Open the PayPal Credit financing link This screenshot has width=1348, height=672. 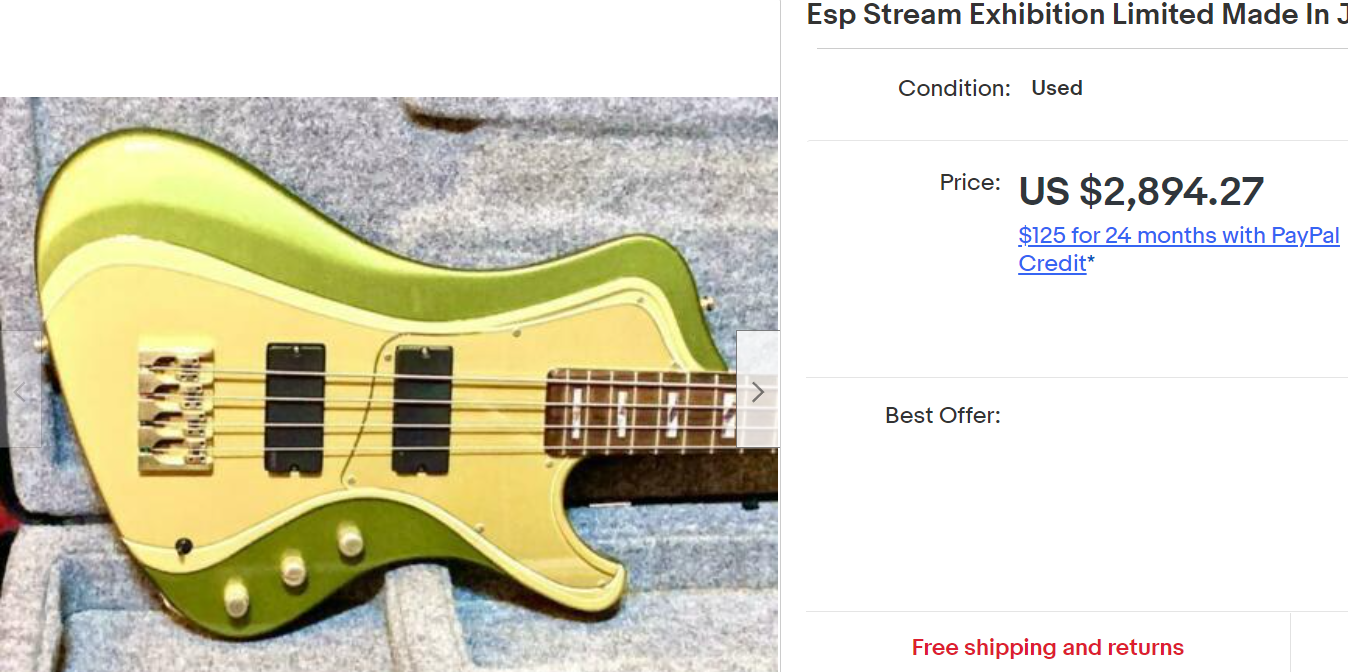point(1179,249)
